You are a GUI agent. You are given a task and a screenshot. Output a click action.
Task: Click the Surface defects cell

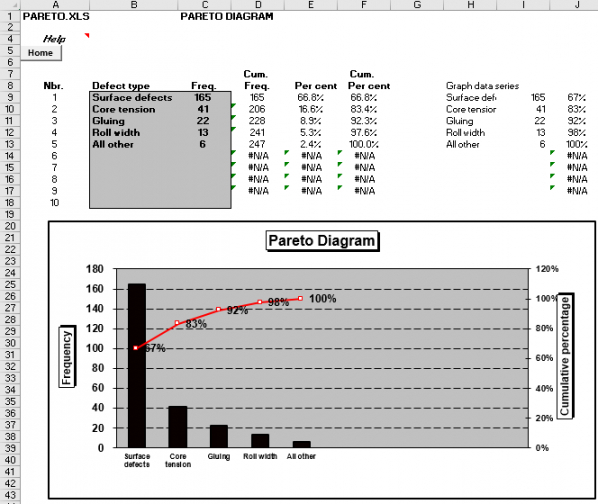(x=132, y=98)
